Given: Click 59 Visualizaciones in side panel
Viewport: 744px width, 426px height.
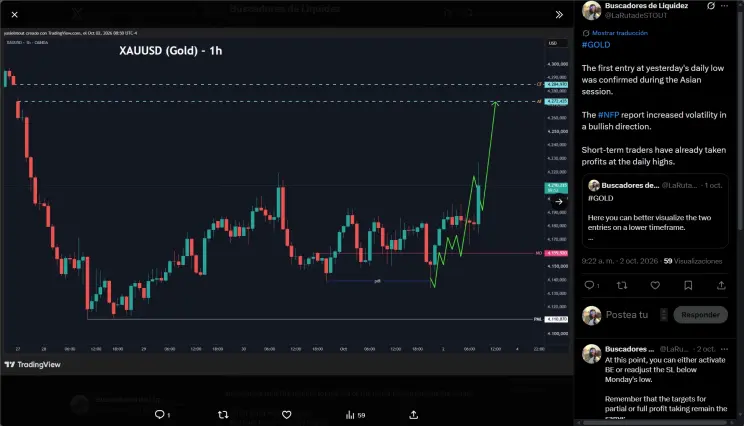Looking at the screenshot, I should (x=693, y=261).
